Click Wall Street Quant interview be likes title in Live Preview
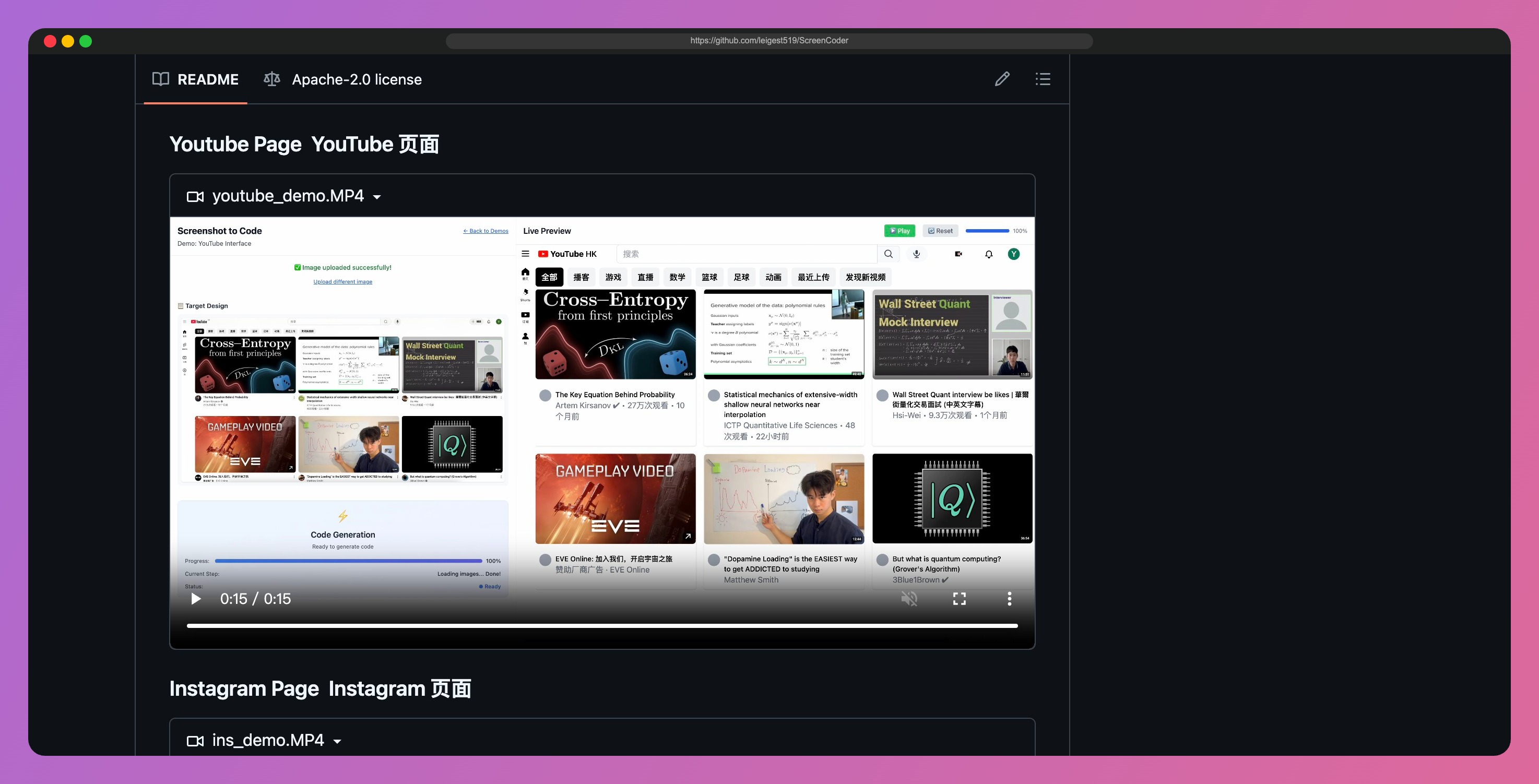Image resolution: width=1539 pixels, height=784 pixels. coord(960,399)
